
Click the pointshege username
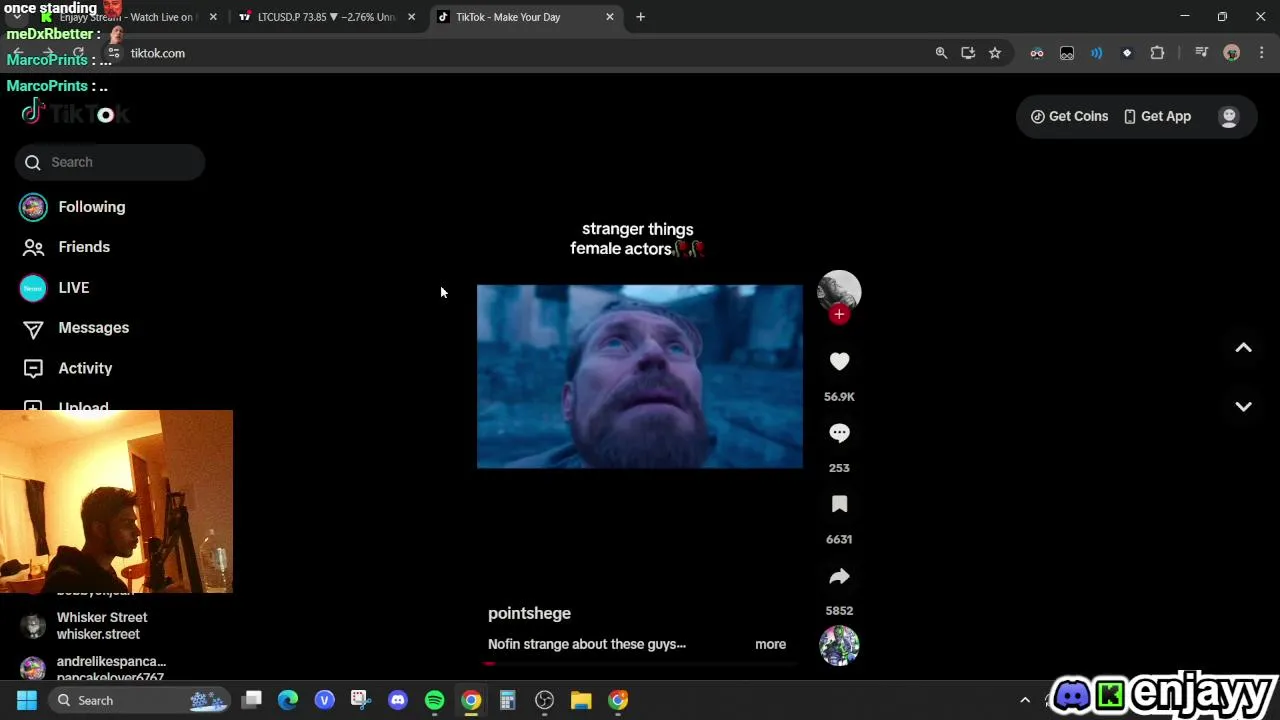tap(529, 613)
